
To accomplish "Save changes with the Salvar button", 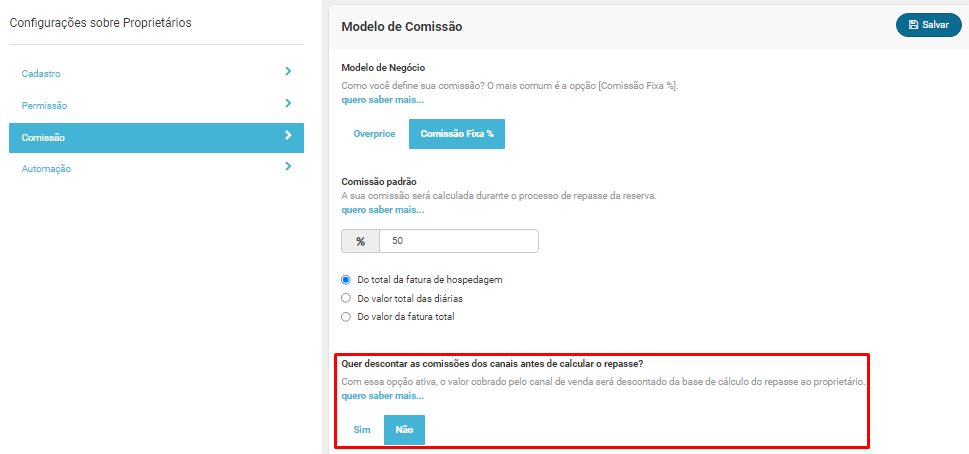I will (929, 25).
